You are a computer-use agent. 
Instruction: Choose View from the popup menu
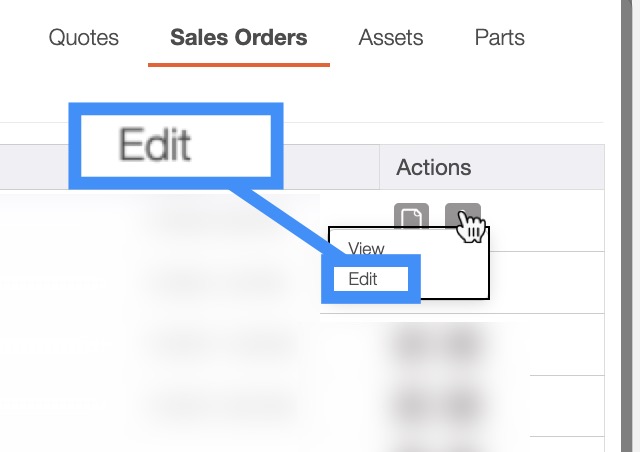coord(366,249)
